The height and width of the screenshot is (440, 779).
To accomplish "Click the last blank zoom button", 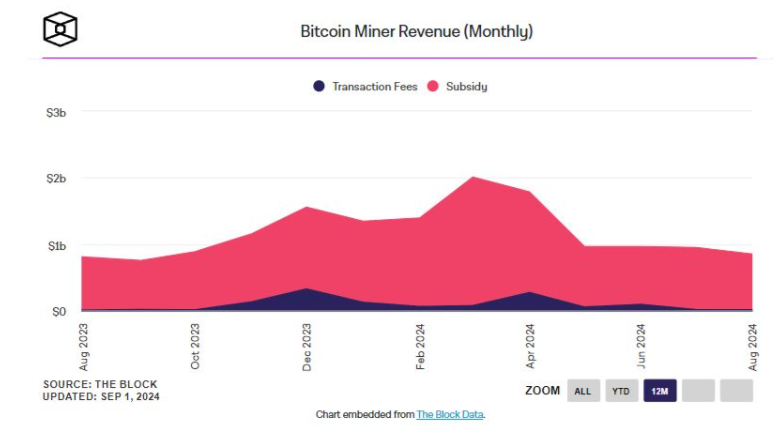I will (x=736, y=391).
